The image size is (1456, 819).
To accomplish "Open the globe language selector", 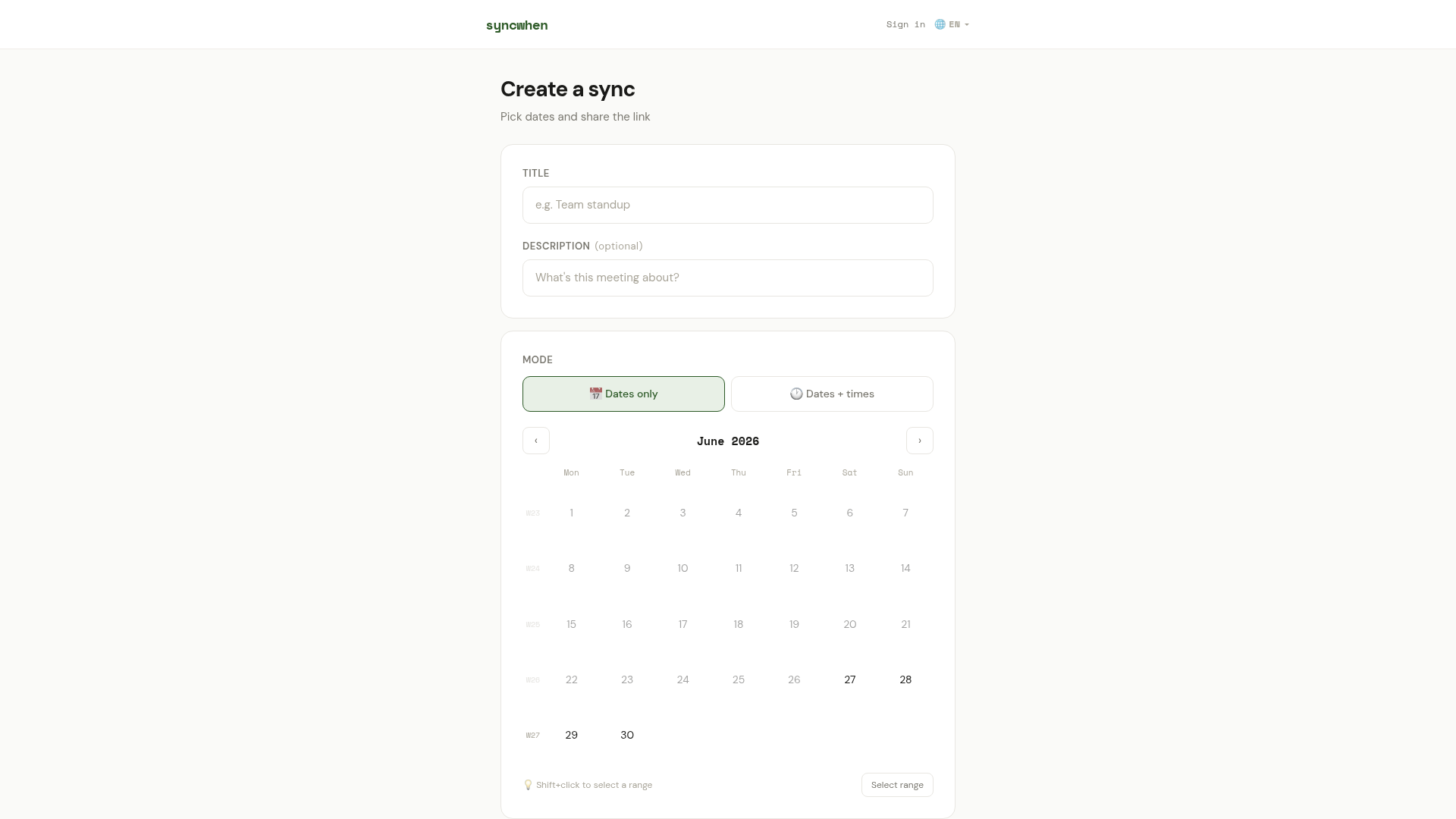I will click(x=952, y=24).
